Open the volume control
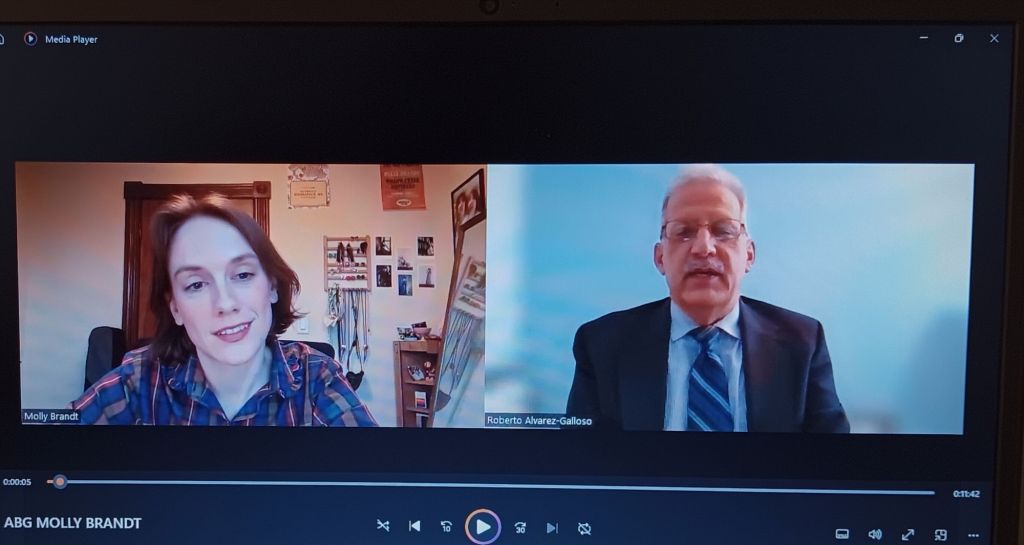The image size is (1024, 545). click(x=875, y=534)
